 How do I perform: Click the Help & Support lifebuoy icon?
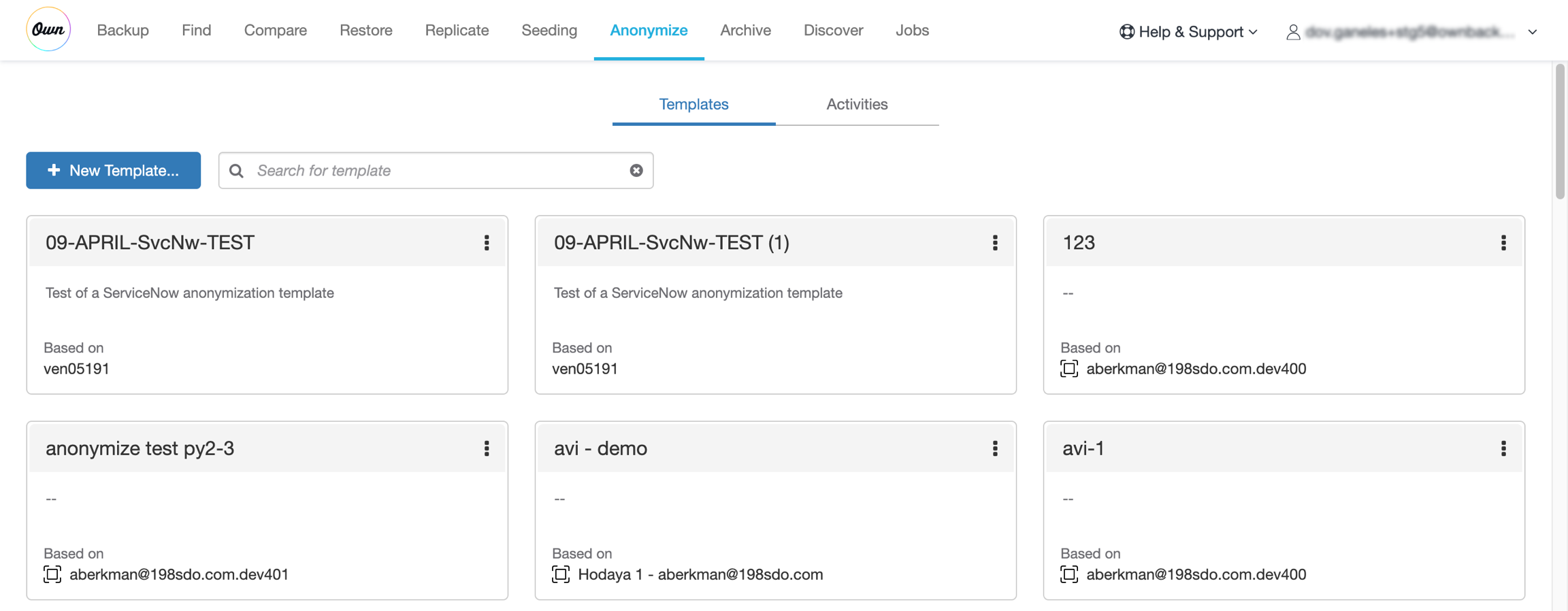pos(1127,32)
